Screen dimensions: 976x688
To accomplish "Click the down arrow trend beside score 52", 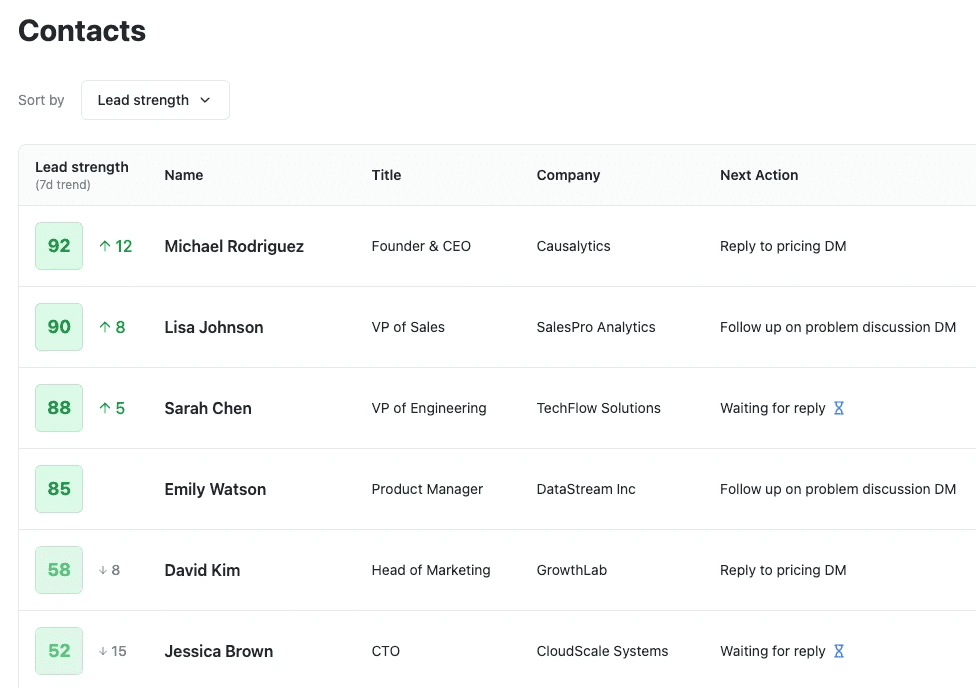I will (103, 651).
